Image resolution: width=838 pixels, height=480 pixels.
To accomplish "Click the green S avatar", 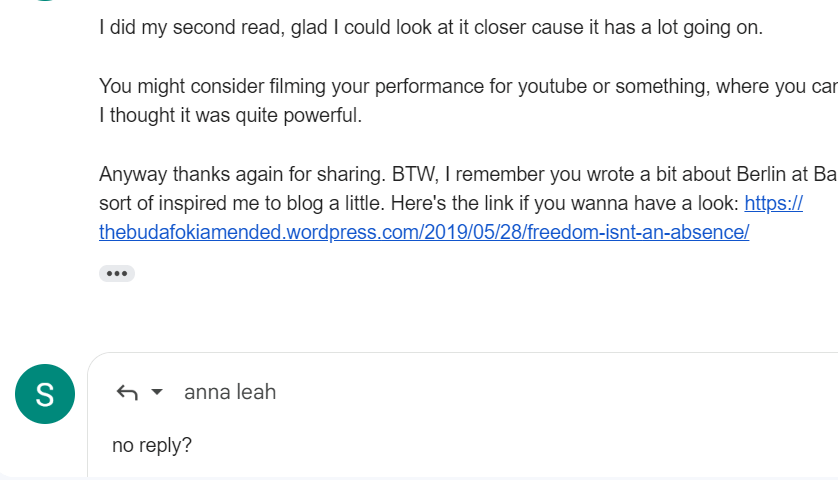I will [x=45, y=394].
